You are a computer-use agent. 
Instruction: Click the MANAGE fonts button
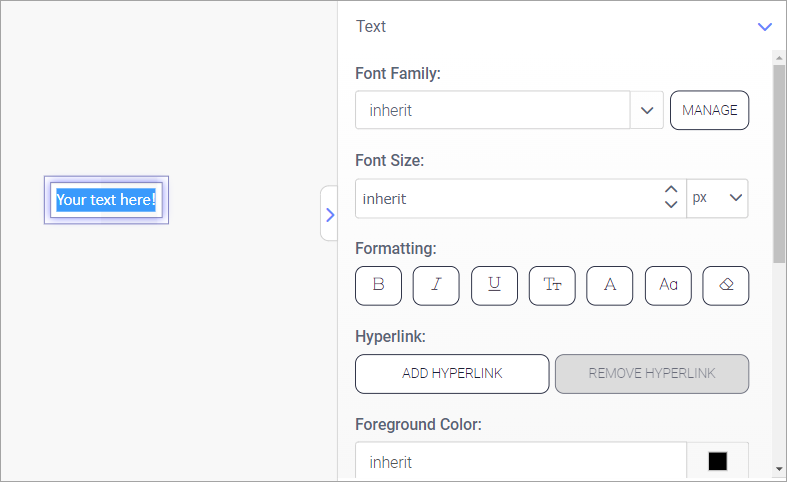coord(709,110)
